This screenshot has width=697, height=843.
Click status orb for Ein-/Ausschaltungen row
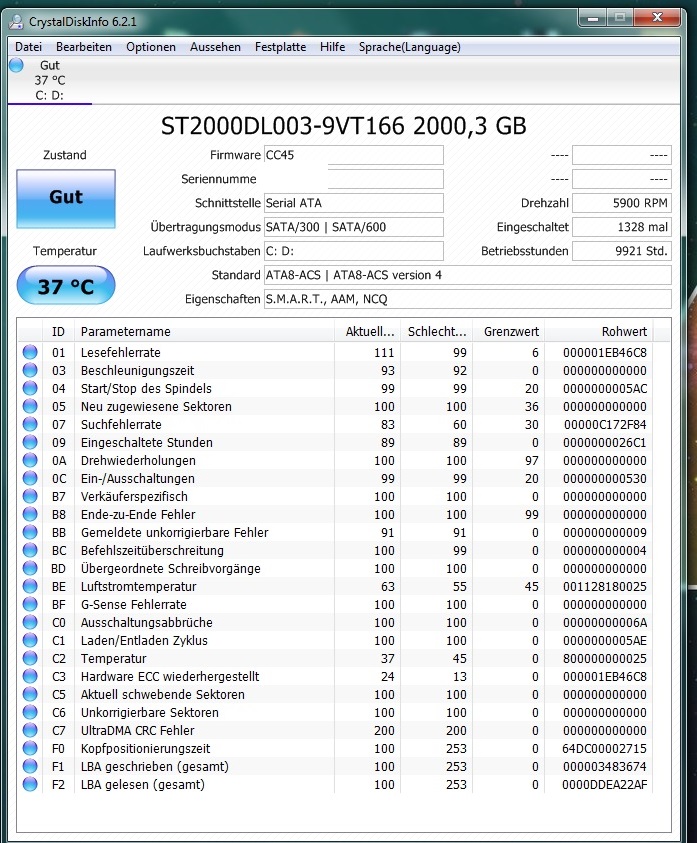[x=30, y=478]
